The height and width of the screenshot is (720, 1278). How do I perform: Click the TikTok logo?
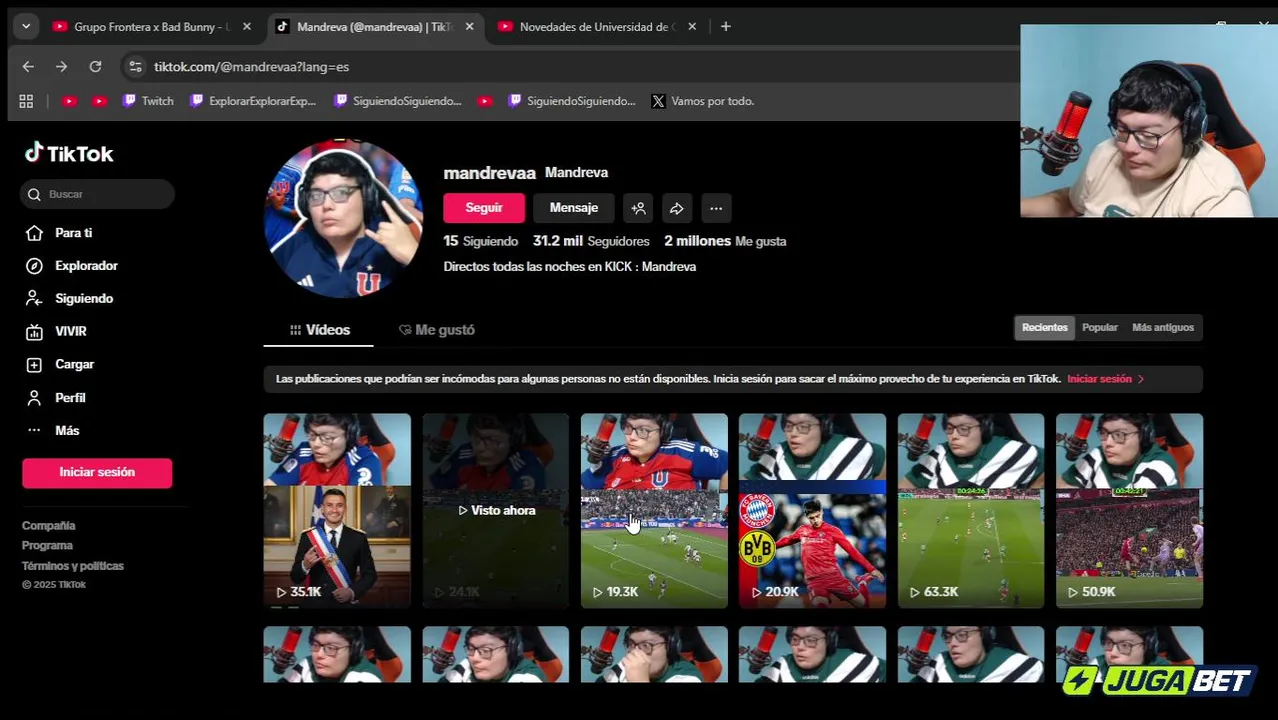coord(69,153)
